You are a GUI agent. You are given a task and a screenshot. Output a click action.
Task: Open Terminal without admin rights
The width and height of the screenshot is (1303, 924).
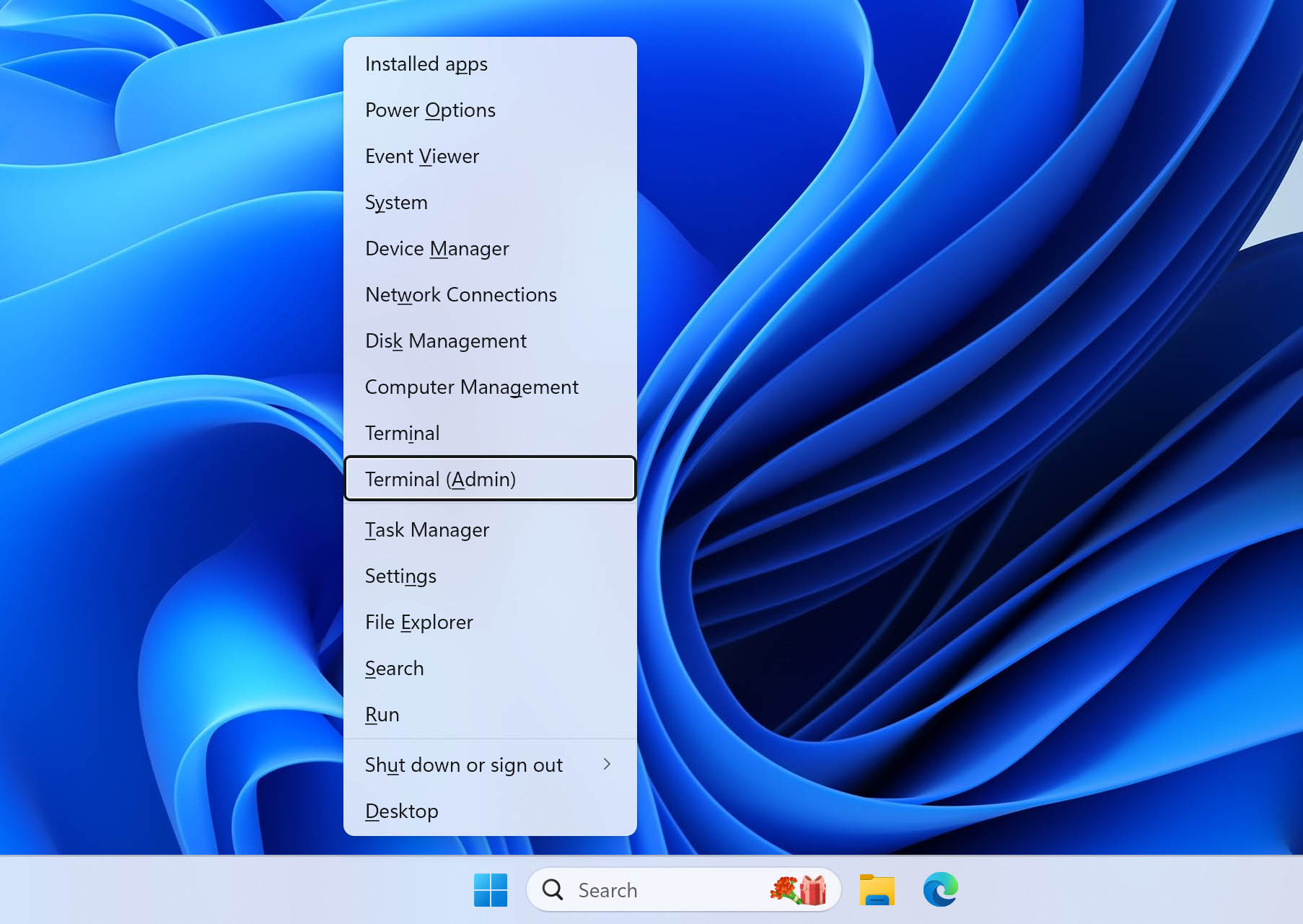coord(491,434)
